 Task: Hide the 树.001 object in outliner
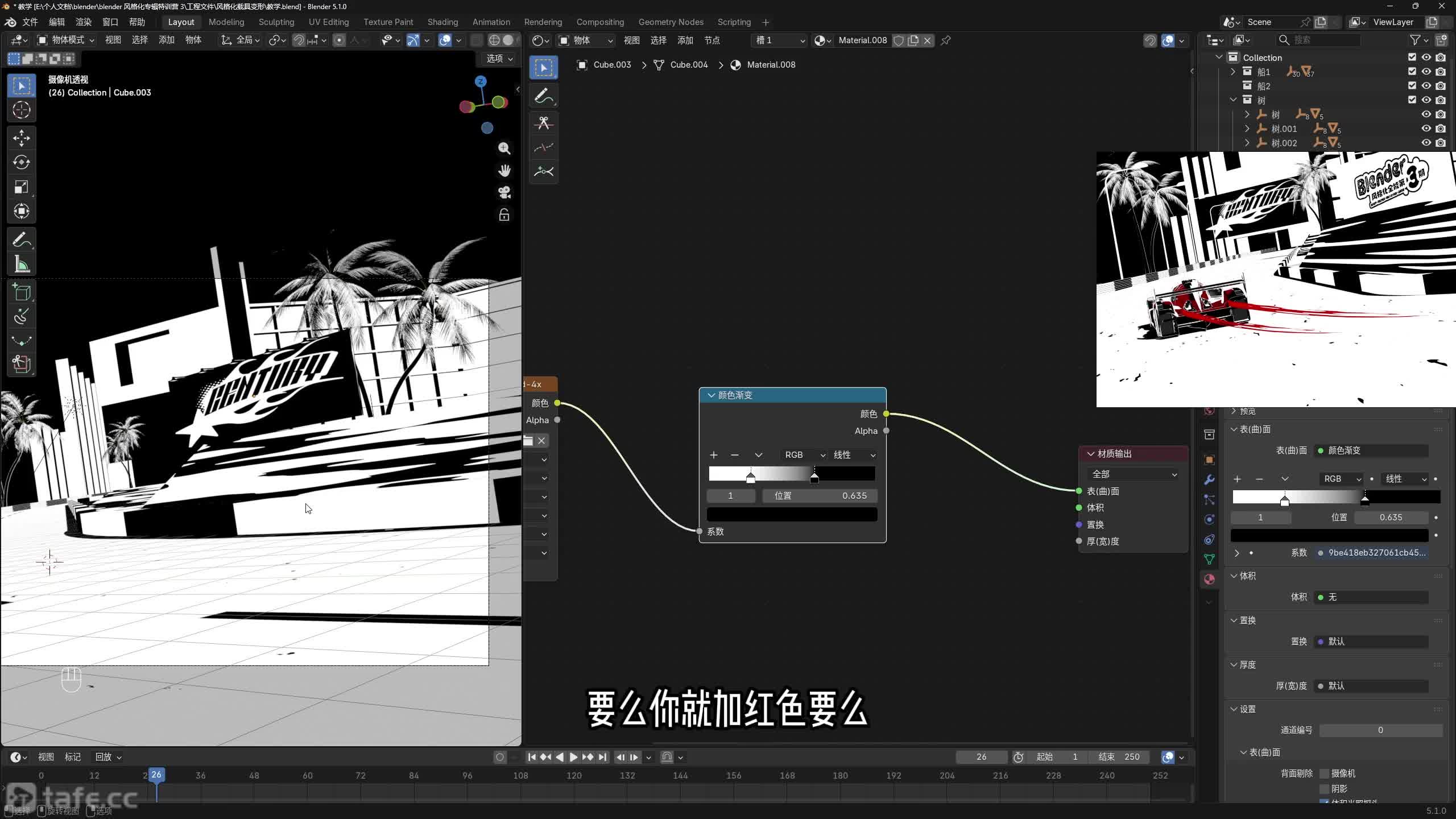pos(1426,129)
